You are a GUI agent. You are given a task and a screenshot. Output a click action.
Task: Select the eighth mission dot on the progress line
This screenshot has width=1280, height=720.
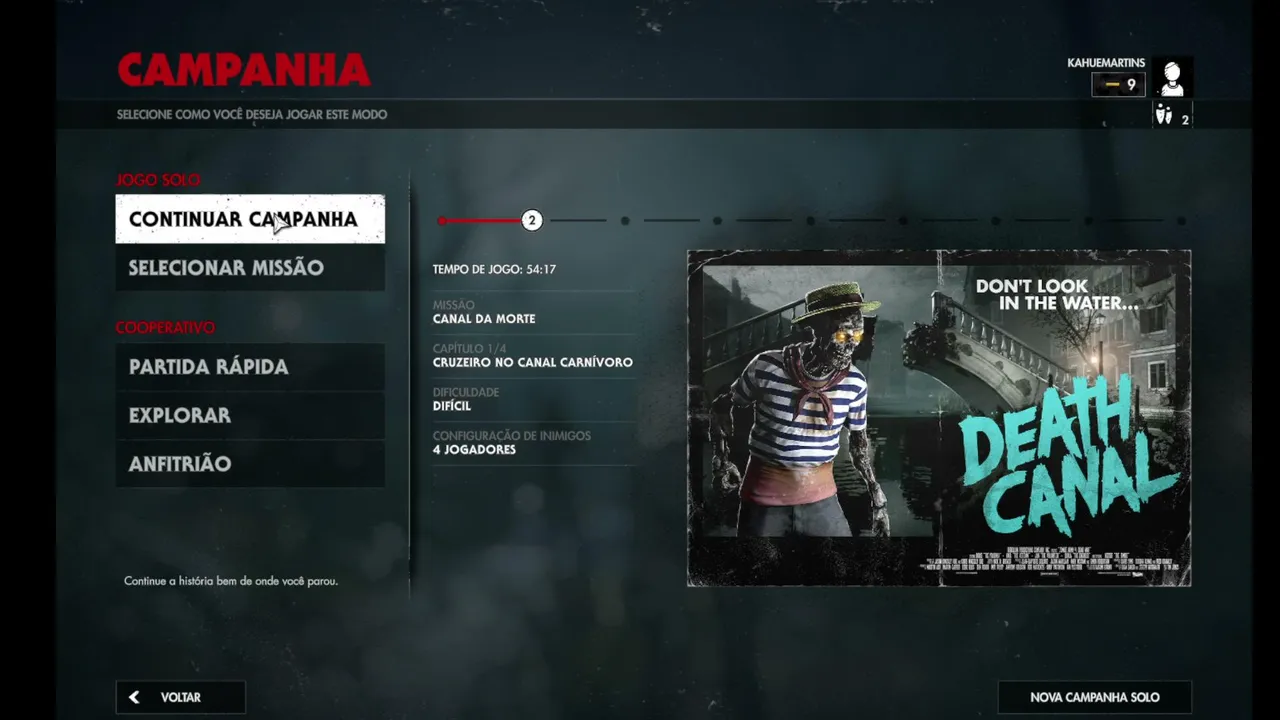[x=1088, y=220]
